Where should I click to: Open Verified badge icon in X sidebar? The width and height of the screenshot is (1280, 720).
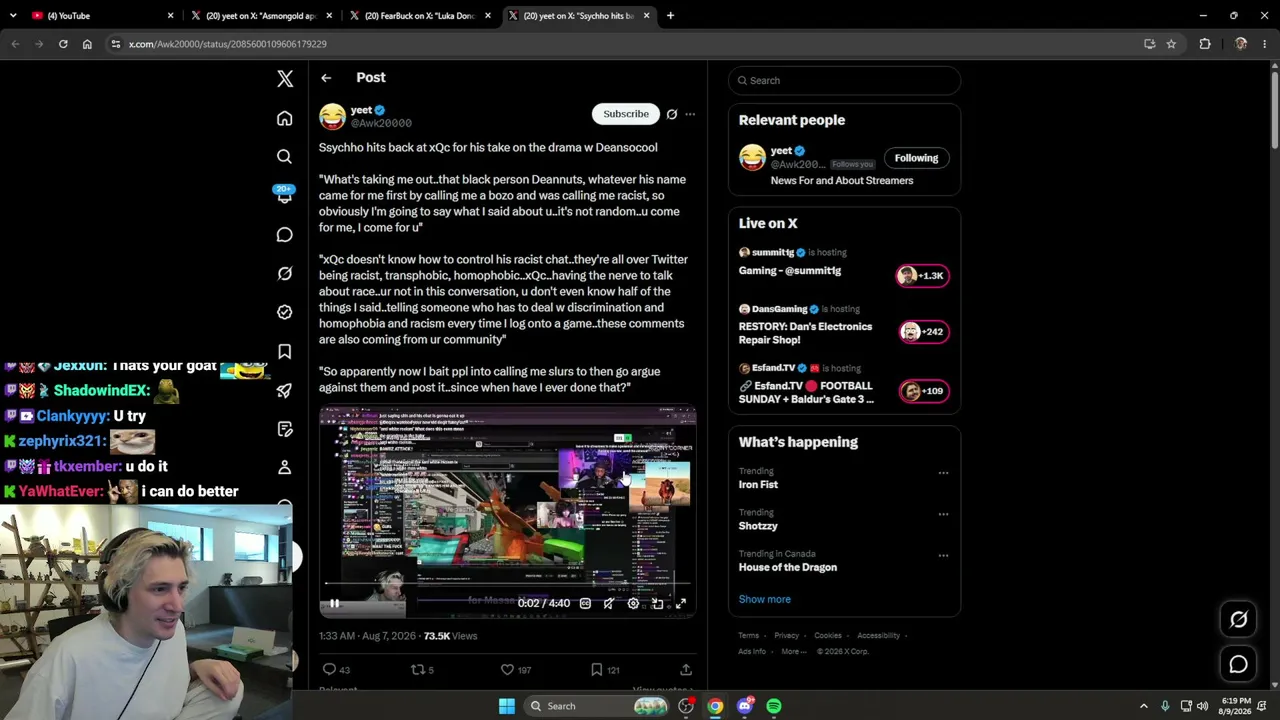point(285,312)
